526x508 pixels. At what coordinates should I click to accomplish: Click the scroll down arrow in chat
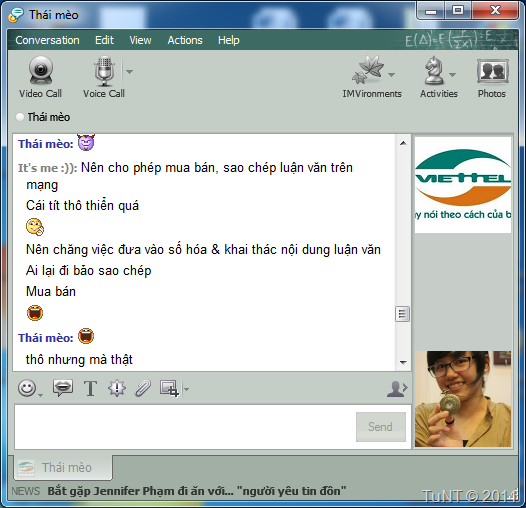pos(403,362)
